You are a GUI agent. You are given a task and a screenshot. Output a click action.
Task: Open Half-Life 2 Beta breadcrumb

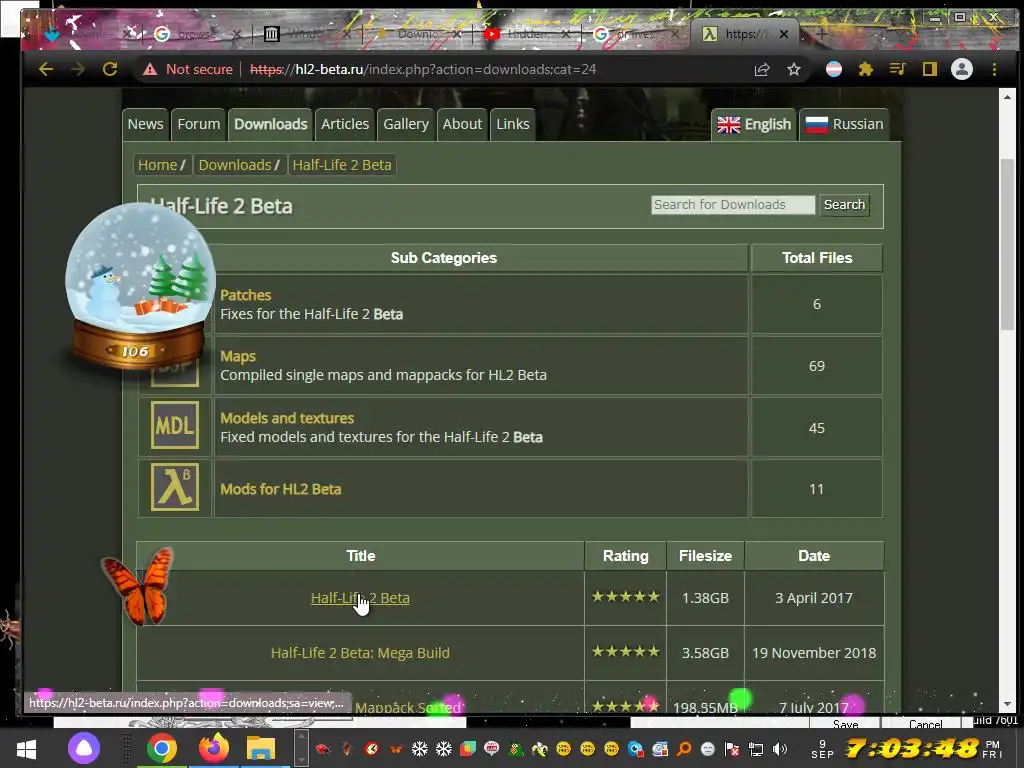pos(342,165)
